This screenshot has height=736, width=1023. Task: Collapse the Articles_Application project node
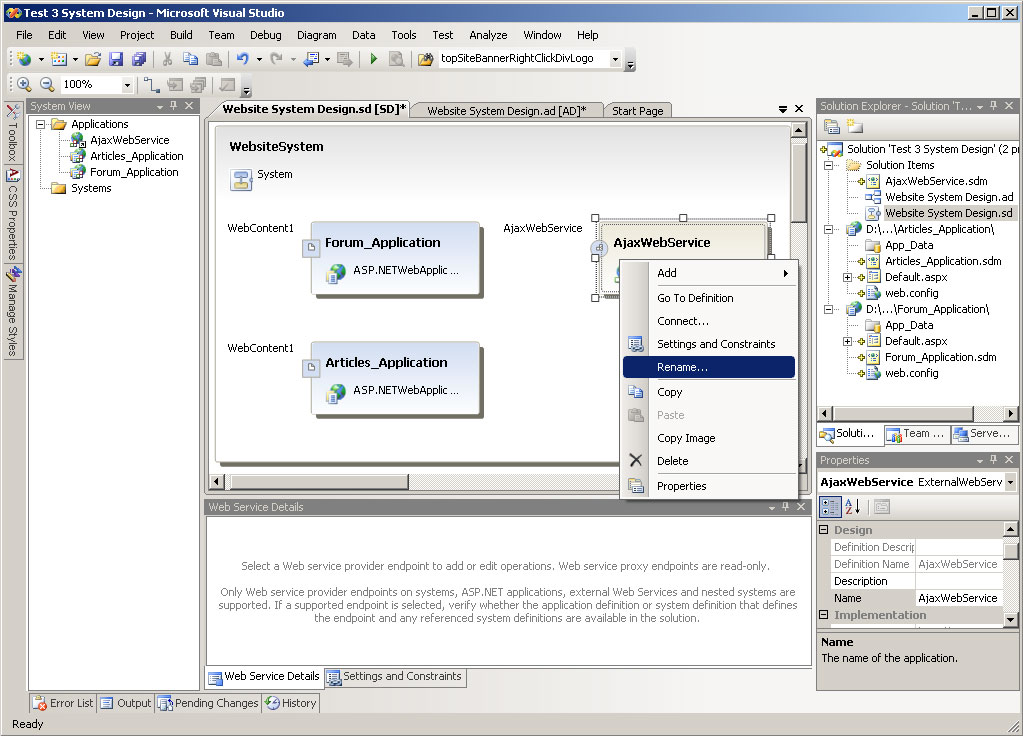pyautogui.click(x=828, y=229)
